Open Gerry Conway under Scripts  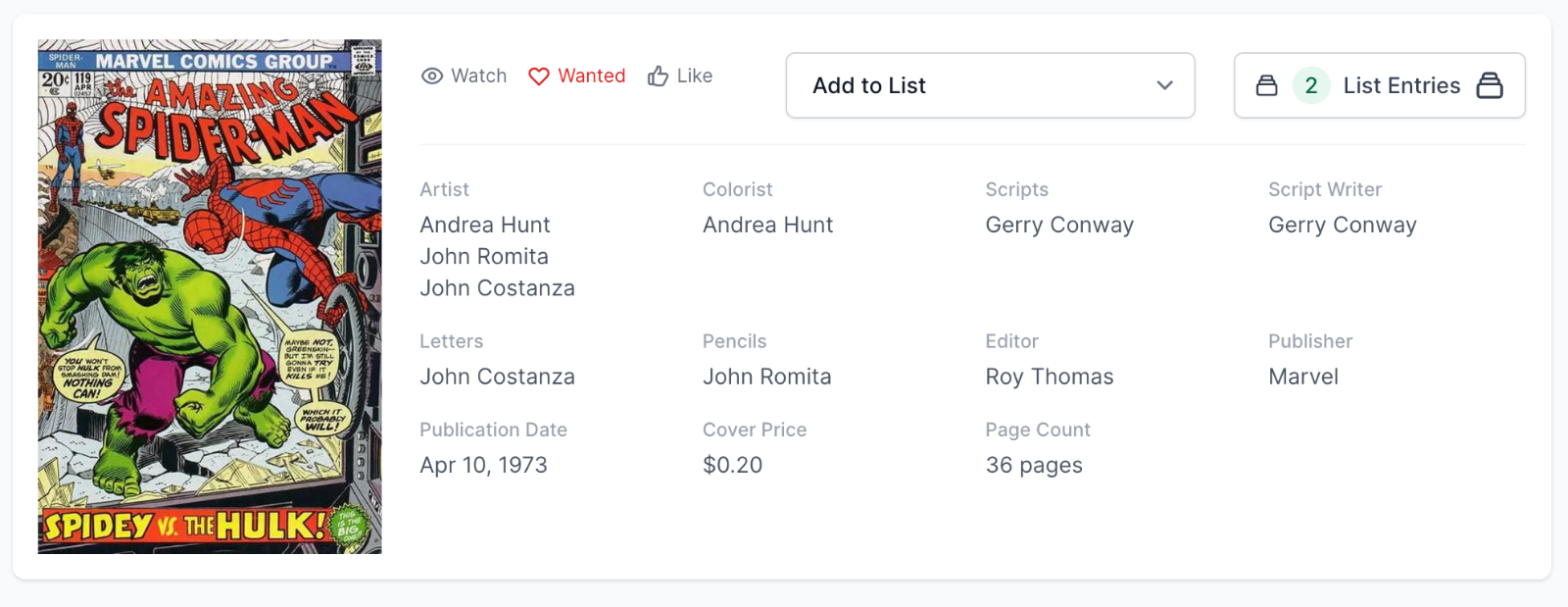point(1059,225)
